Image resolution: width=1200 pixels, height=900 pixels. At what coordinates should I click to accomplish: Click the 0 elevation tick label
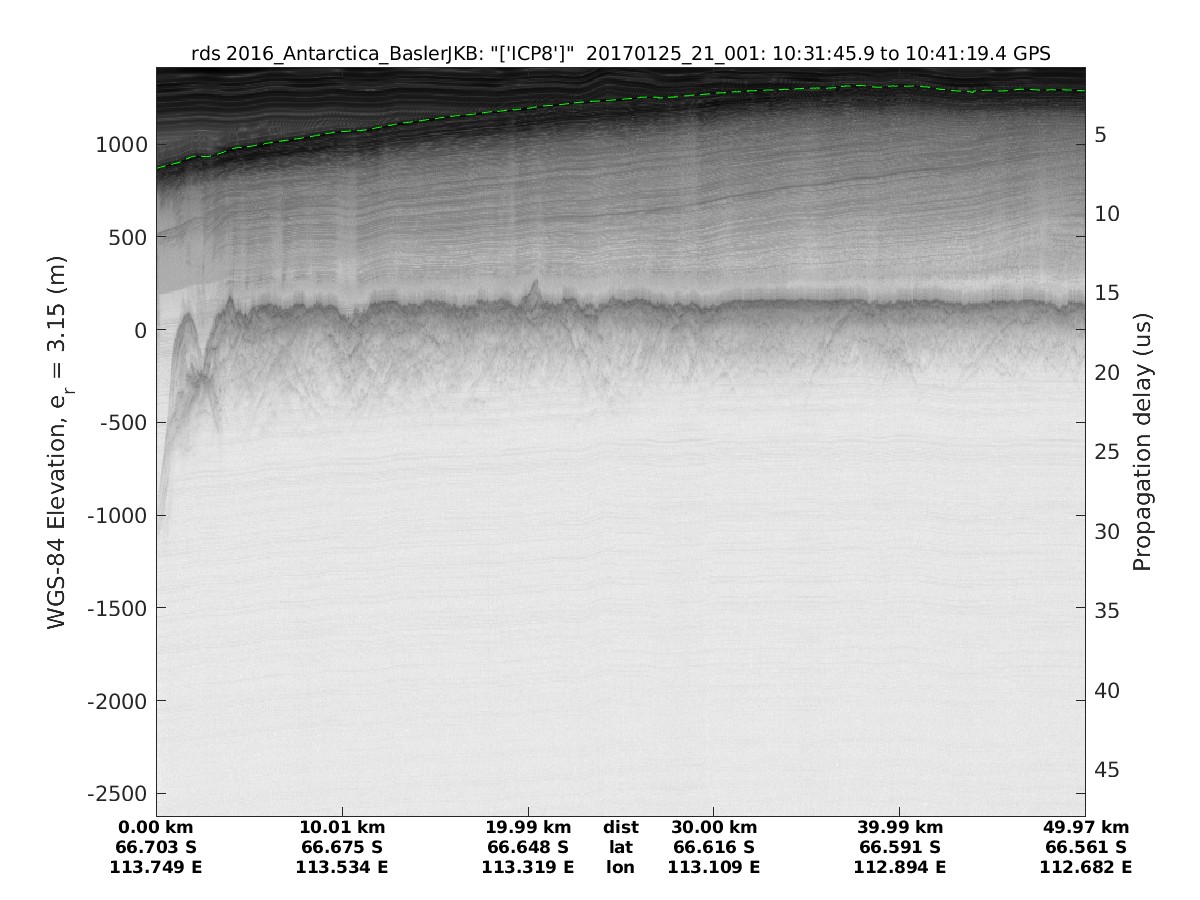point(140,330)
